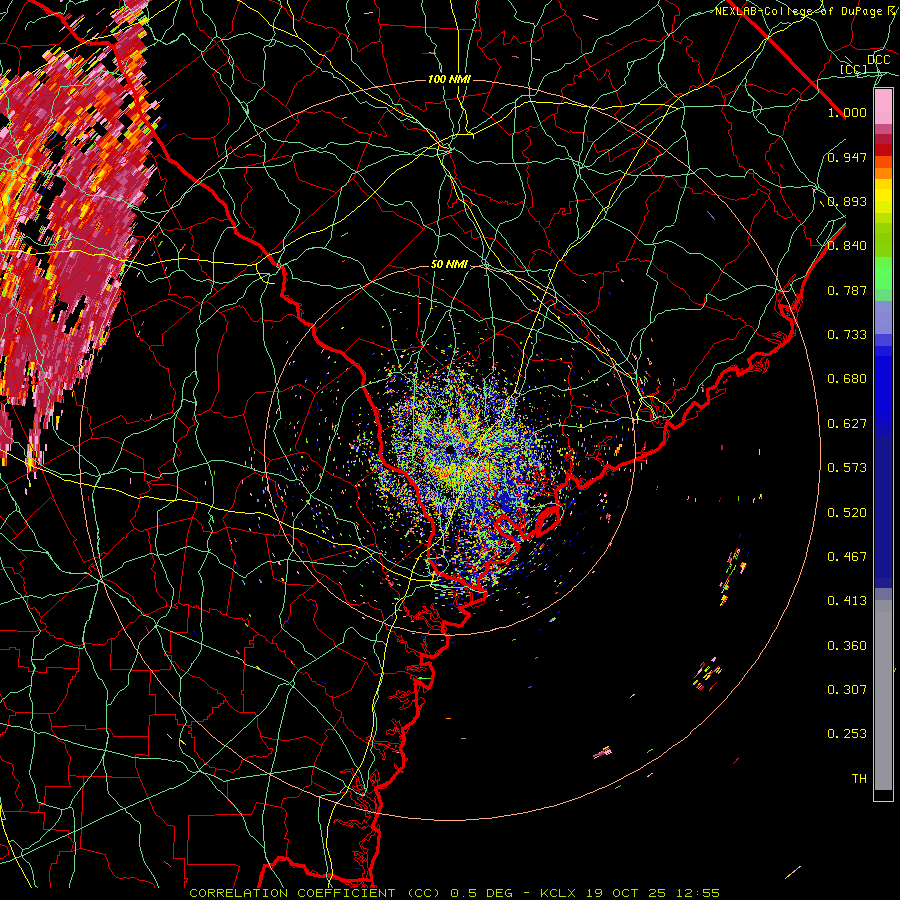The image size is (900, 900).
Task: Click the NEXLAB-College of DuPage header text
Action: [x=800, y=11]
